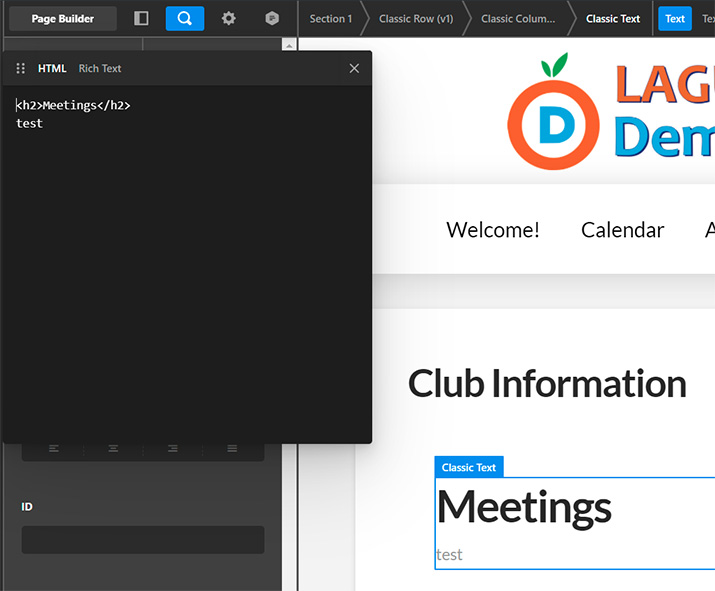Screen dimensions: 715x591
Task: Click the Page Builder button
Action: click(x=63, y=18)
